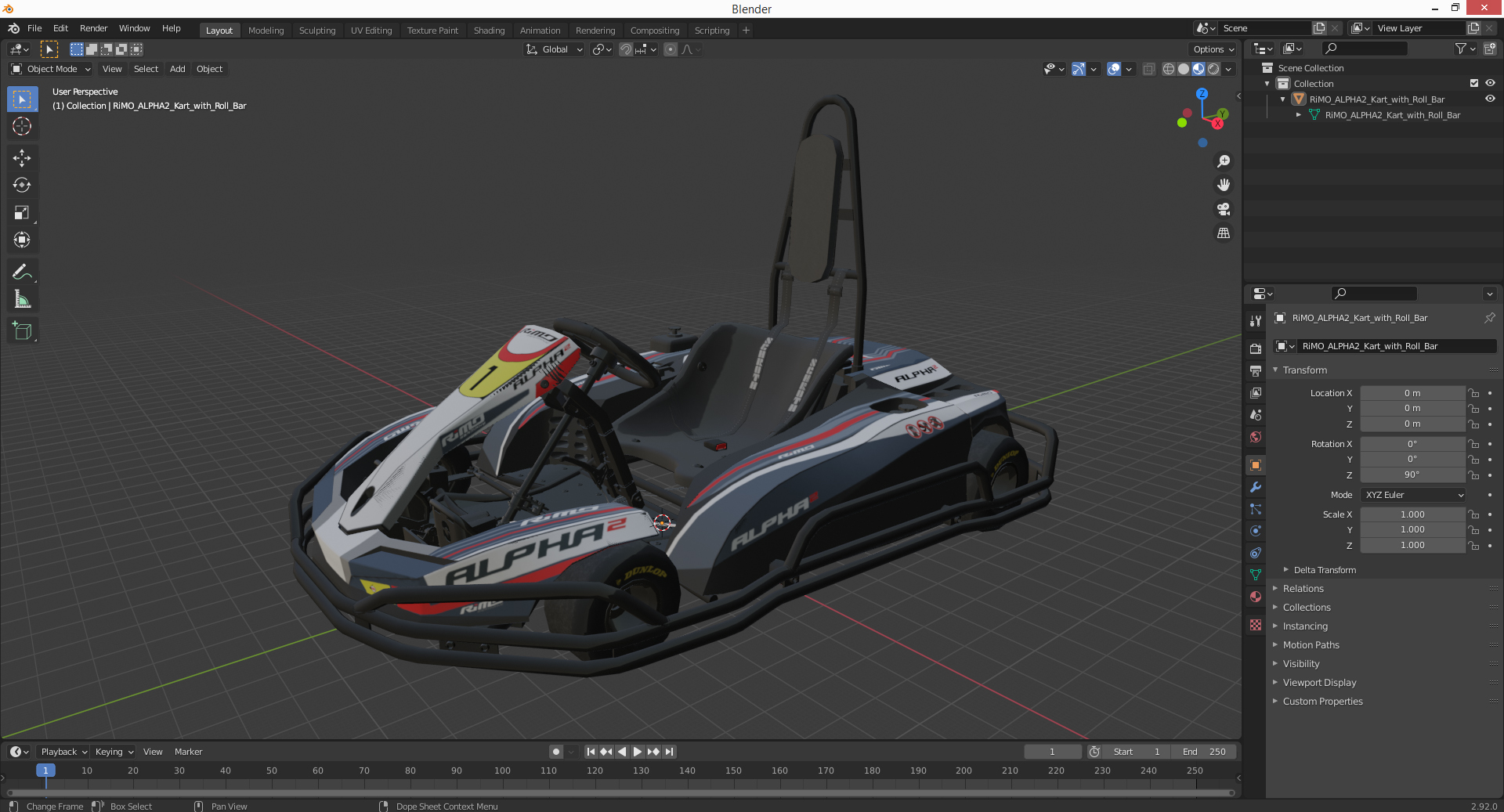The width and height of the screenshot is (1504, 812).
Task: Open the Modifier properties wrench tab
Action: point(1256,487)
